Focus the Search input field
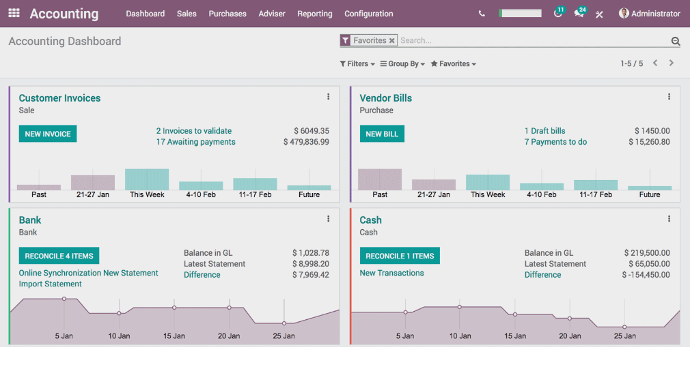 click(x=534, y=40)
